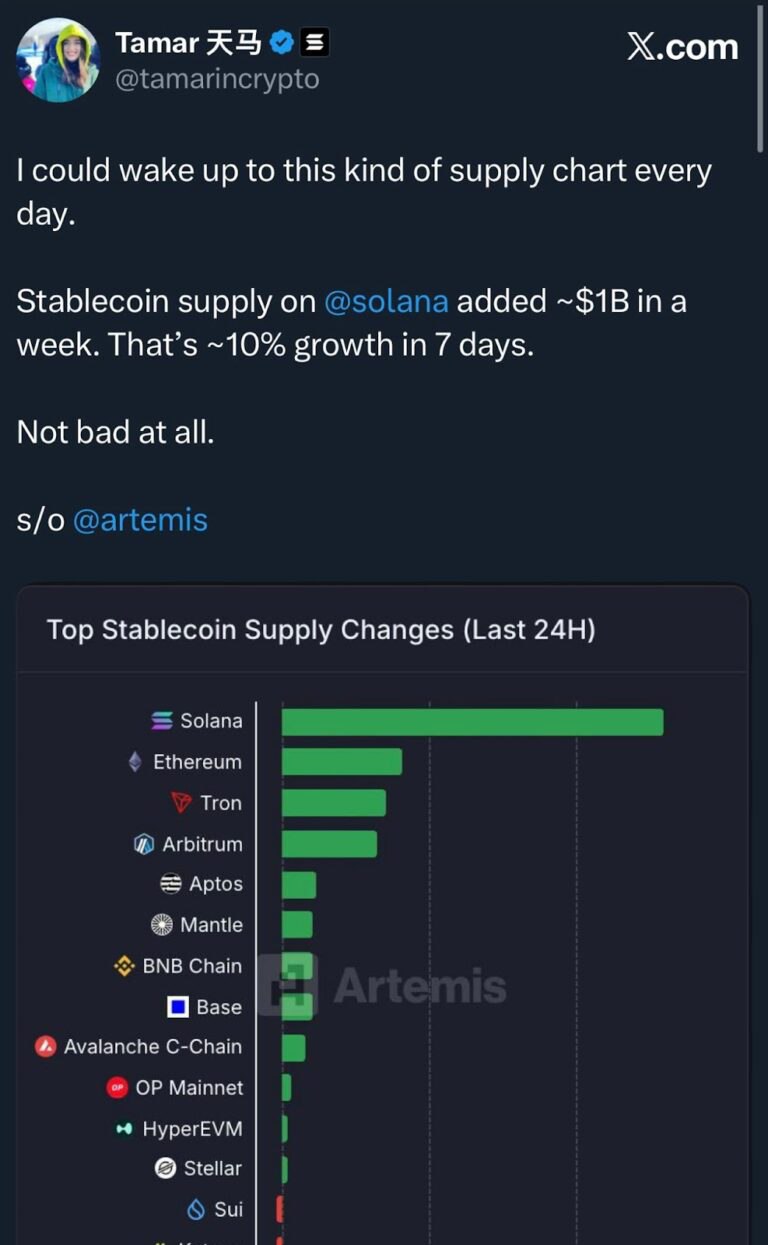
Task: Click the Solana chain icon in chart
Action: click(x=162, y=721)
